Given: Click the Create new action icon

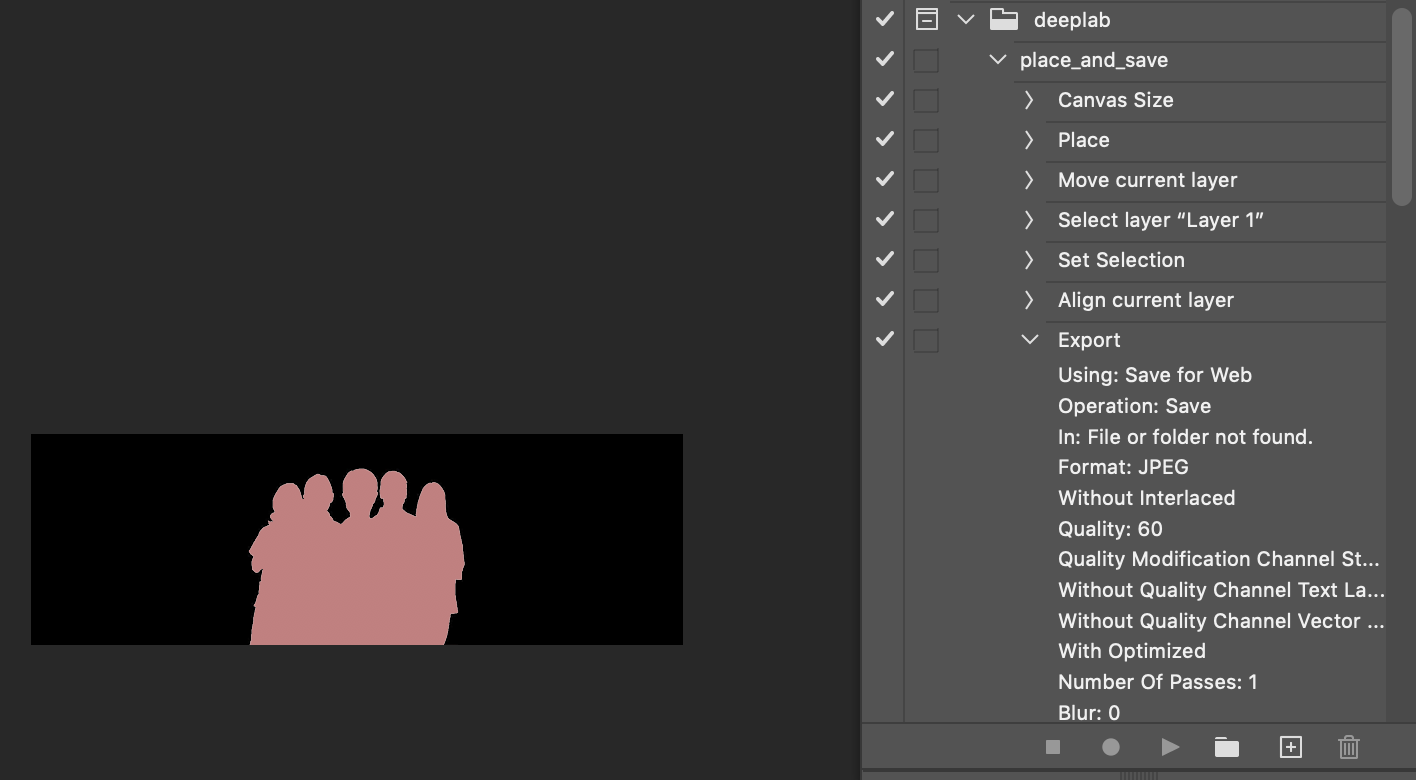Looking at the screenshot, I should pos(1290,747).
